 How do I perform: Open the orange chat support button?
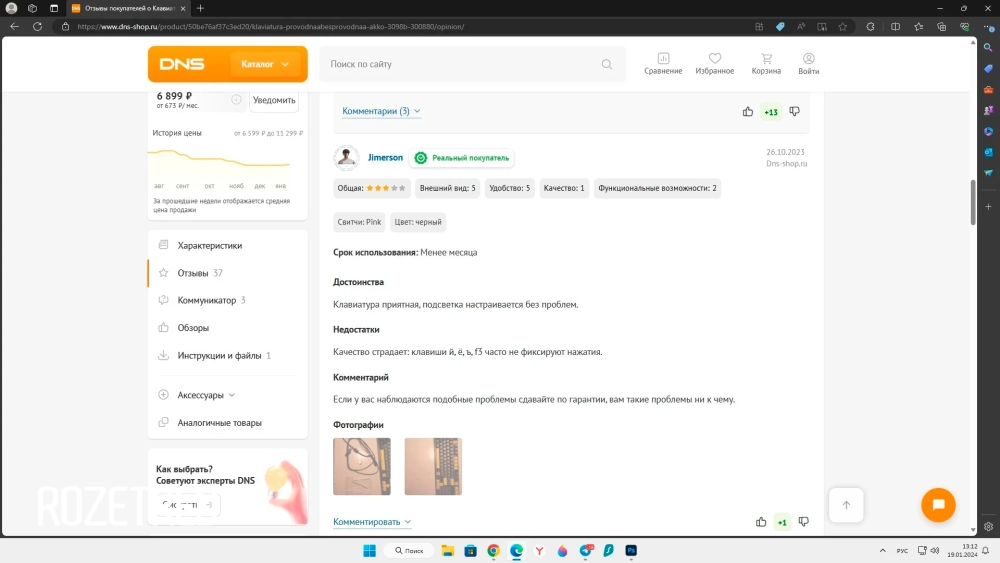[938, 505]
